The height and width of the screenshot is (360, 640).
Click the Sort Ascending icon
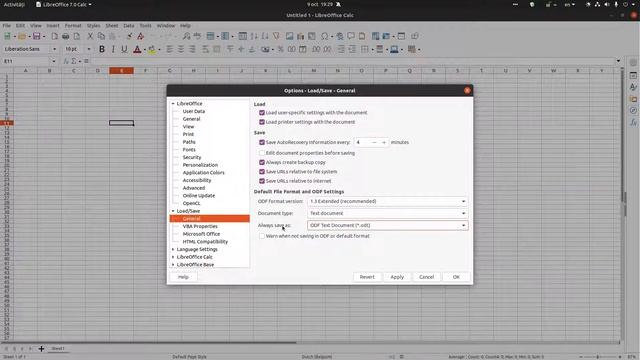254,36
